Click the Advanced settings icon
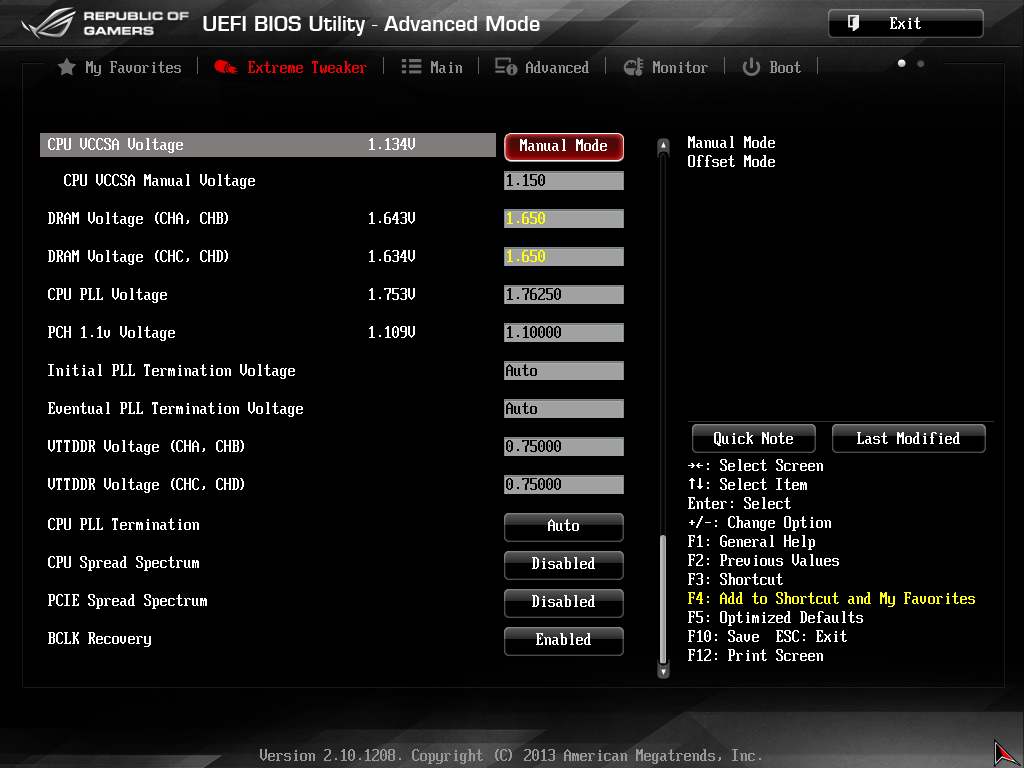Image resolution: width=1024 pixels, height=768 pixels. click(505, 67)
